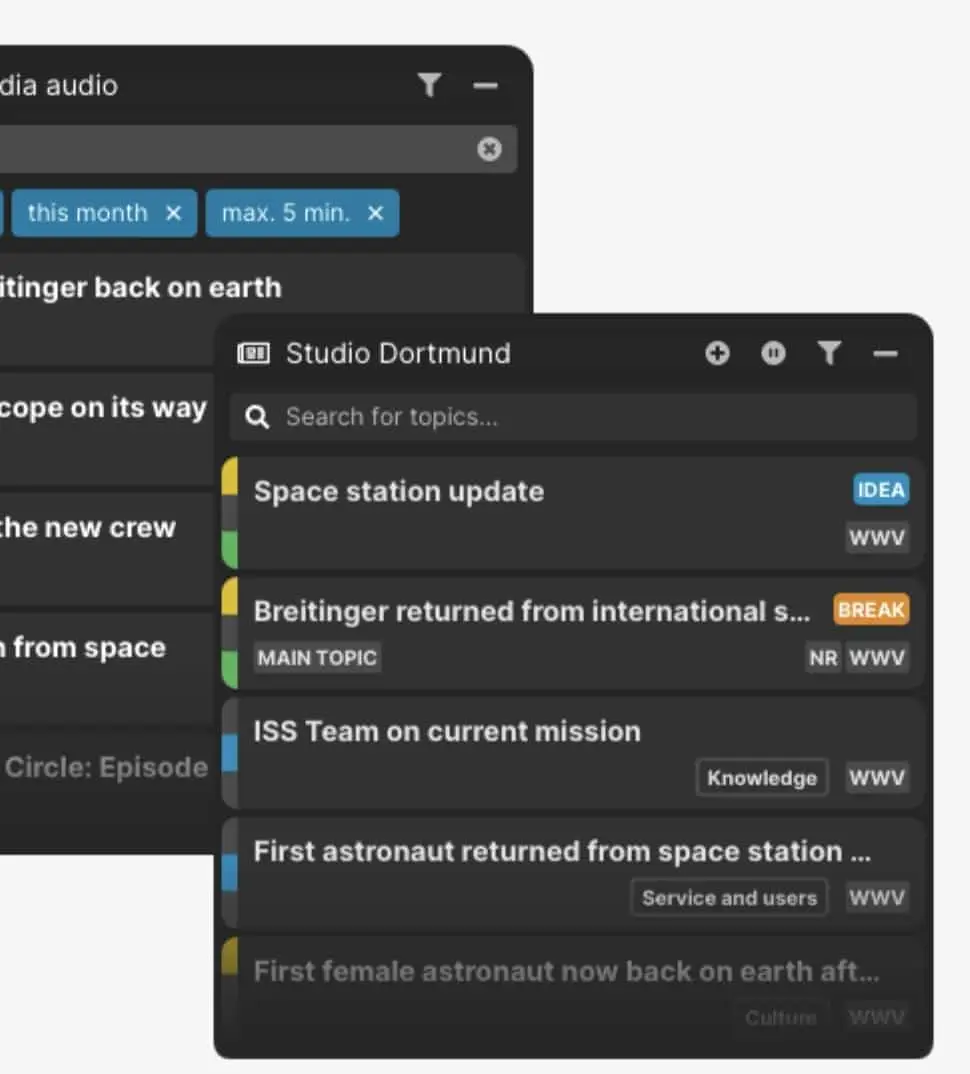The image size is (970, 1074).
Task: Click the Studio Dortmund panel icon
Action: tap(253, 353)
